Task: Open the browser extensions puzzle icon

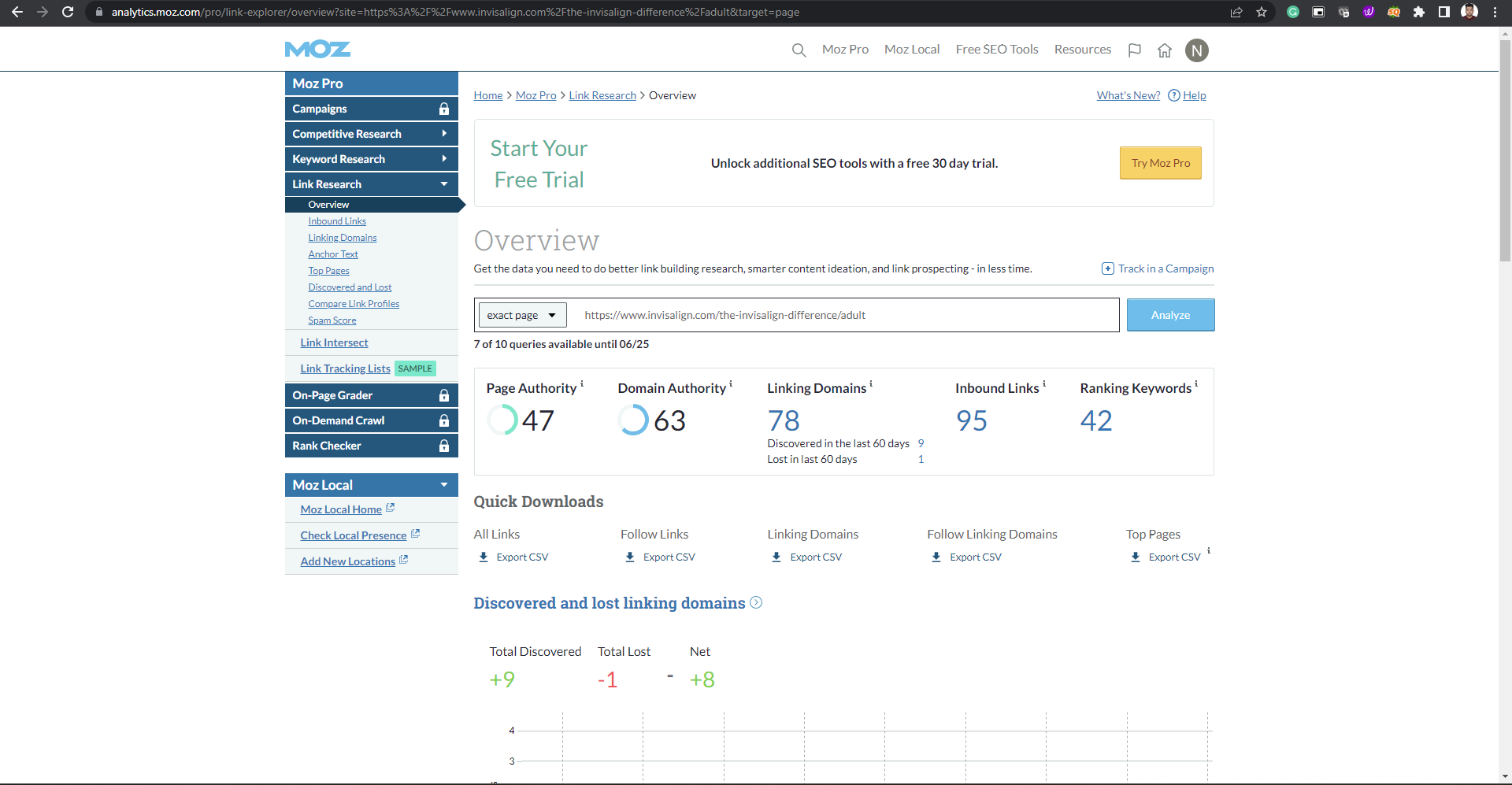Action: (1419, 12)
